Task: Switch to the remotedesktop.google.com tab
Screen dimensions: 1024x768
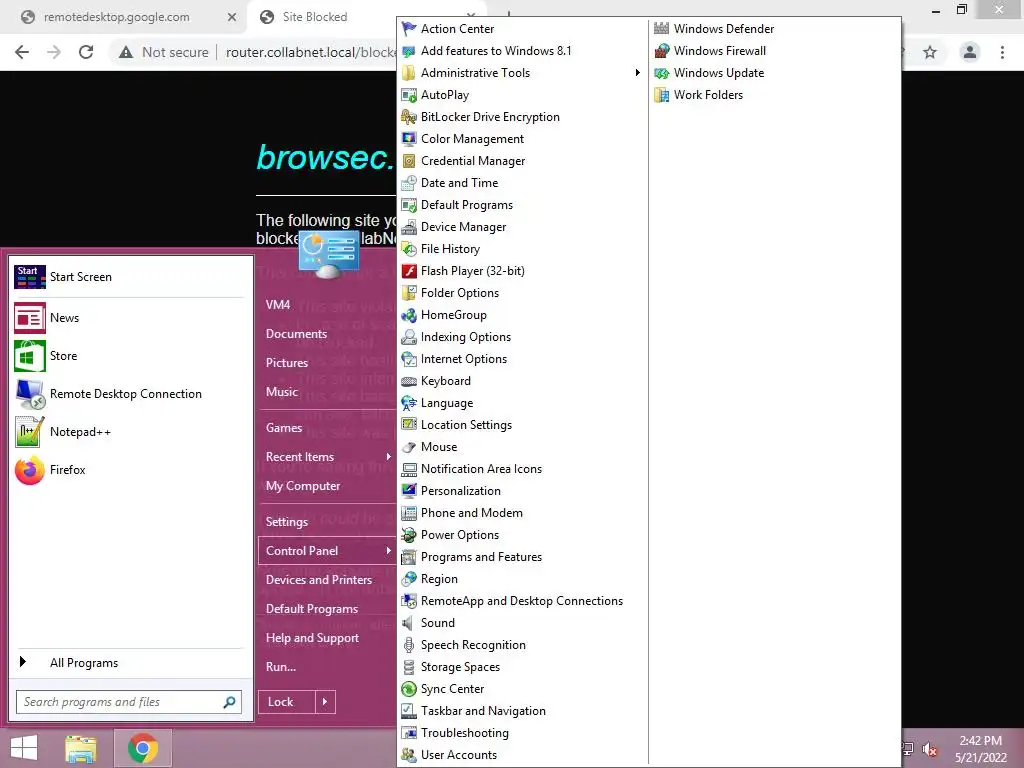Action: coord(118,17)
